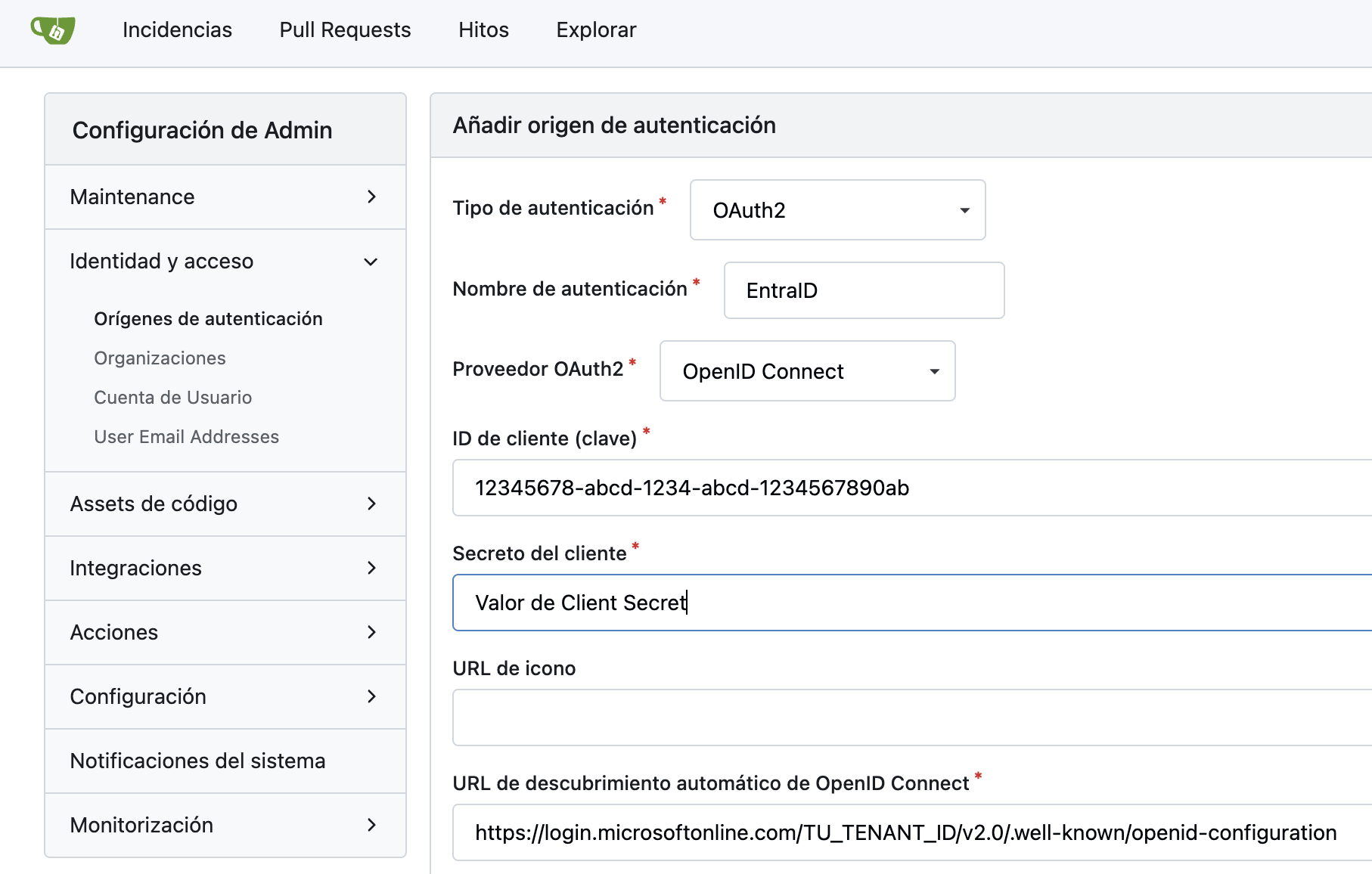Image resolution: width=1372 pixels, height=874 pixels.
Task: Collapse the Identidad y acceso section
Action: click(x=371, y=262)
